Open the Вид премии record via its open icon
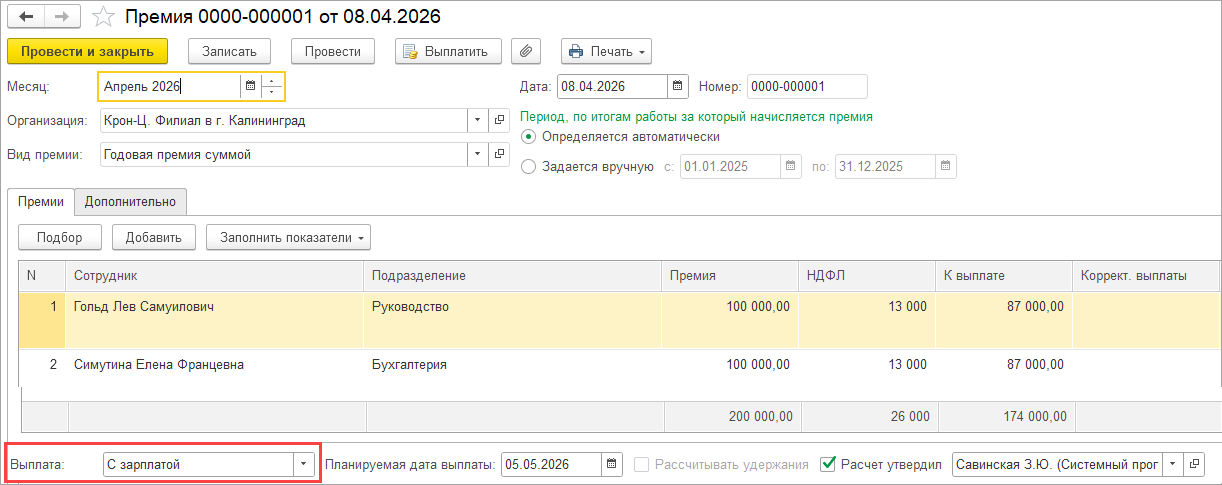The width and height of the screenshot is (1222, 485). click(x=499, y=155)
